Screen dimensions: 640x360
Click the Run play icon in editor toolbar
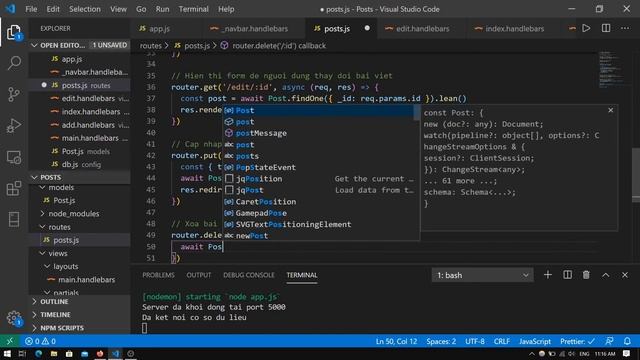(586, 28)
